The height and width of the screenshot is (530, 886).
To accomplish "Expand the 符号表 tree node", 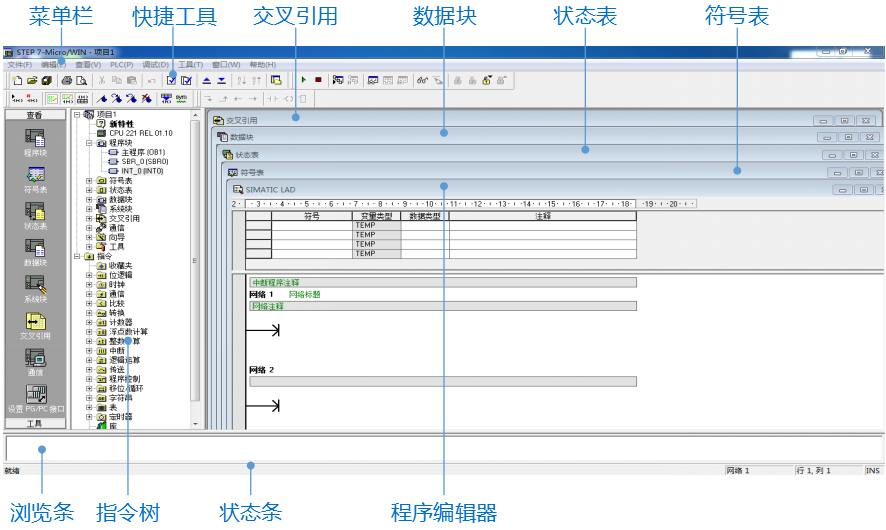I will click(89, 181).
